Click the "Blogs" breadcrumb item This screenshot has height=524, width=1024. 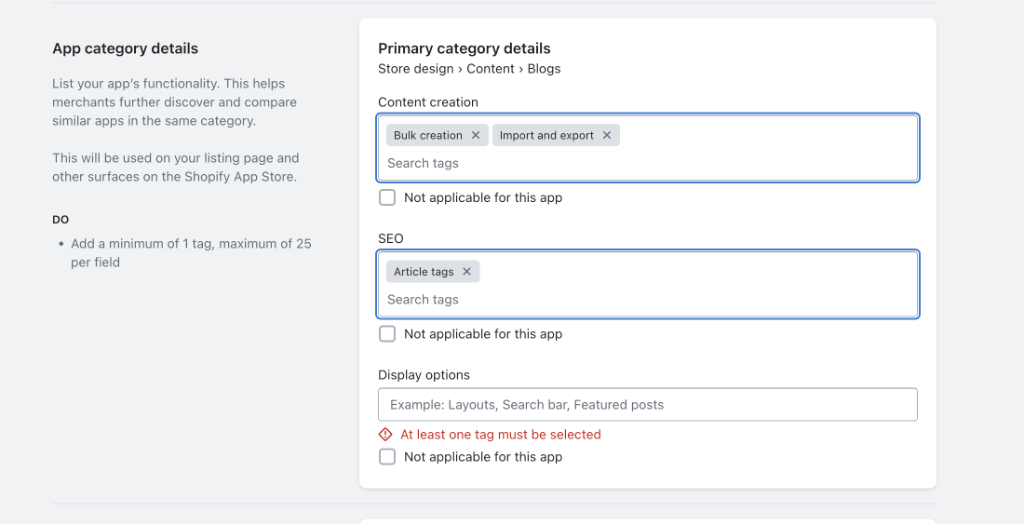click(x=544, y=69)
